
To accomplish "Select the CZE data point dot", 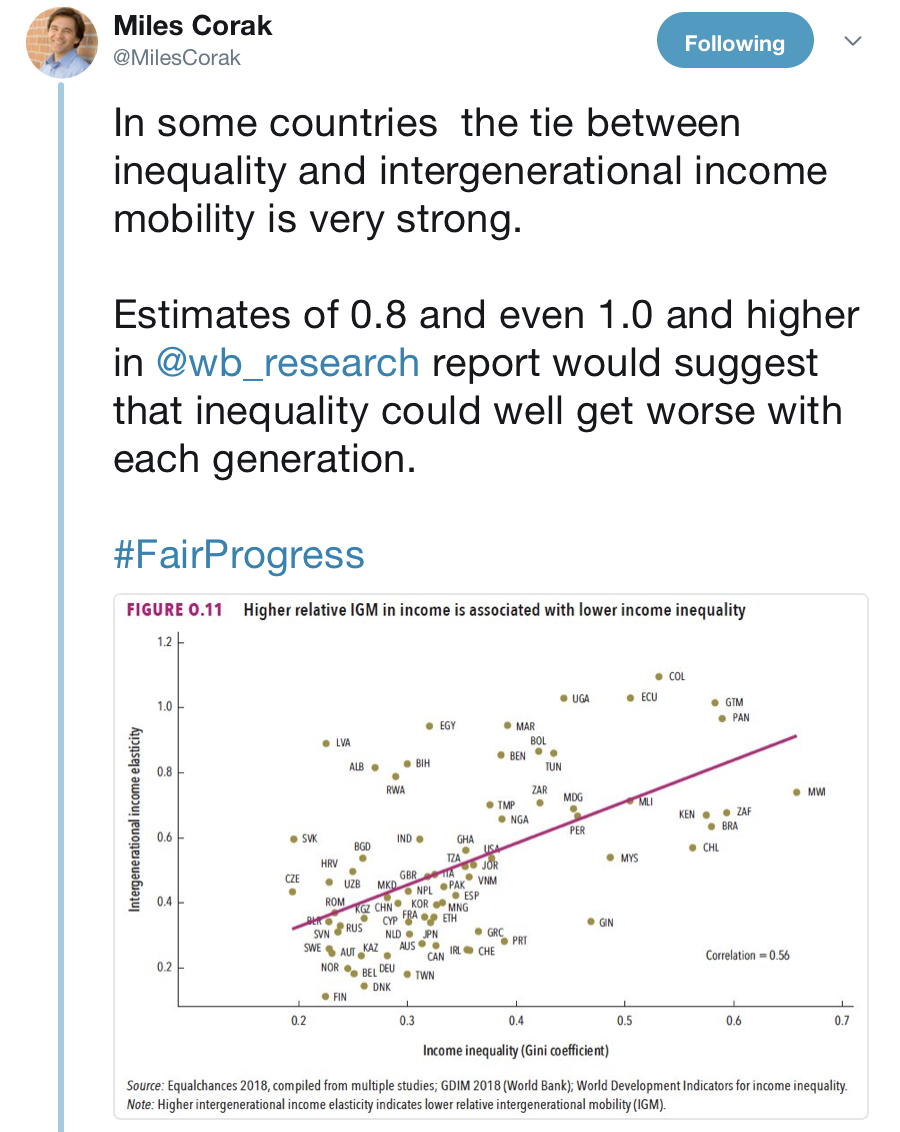I will pos(292,891).
